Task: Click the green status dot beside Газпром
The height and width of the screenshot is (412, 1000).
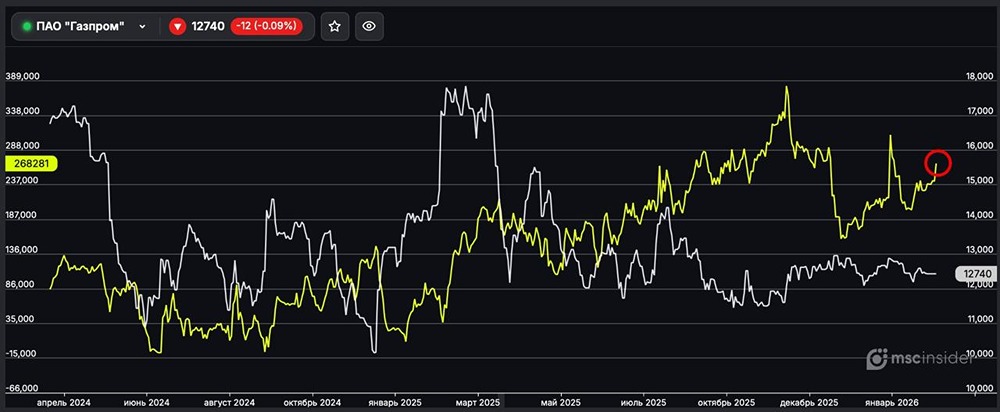Action: point(27,27)
